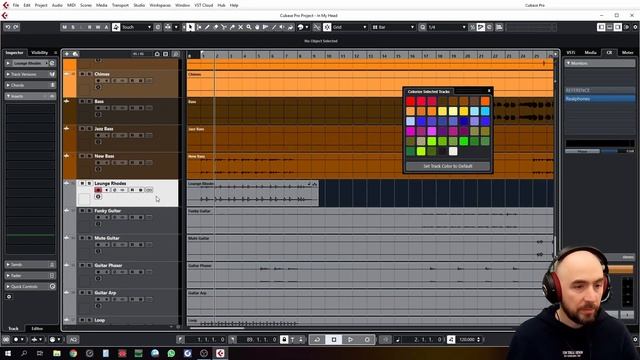The image size is (640, 360).
Task: Click the tempo value 120.000 field
Action: click(x=467, y=340)
